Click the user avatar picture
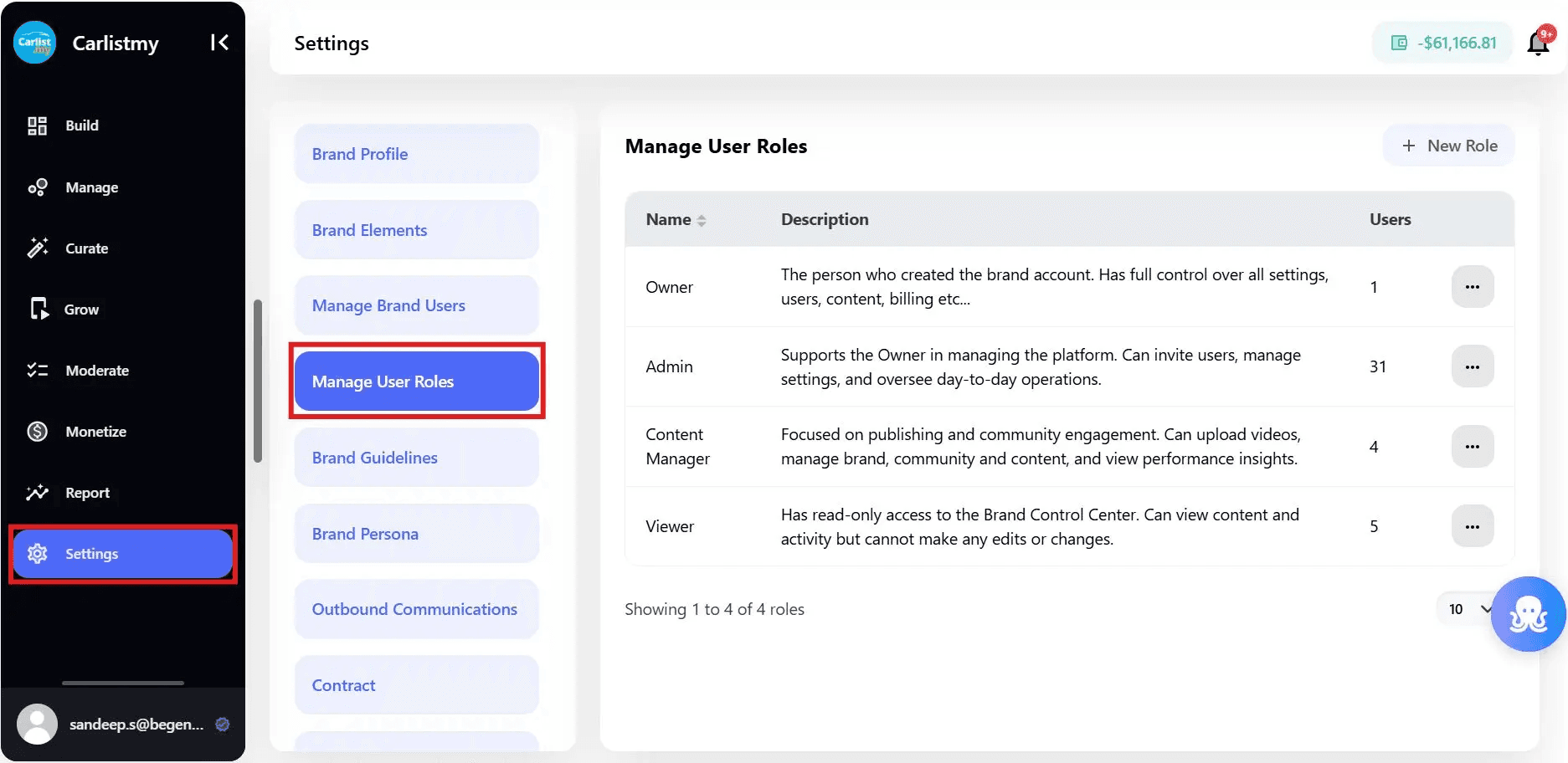1568x763 pixels. coord(37,725)
